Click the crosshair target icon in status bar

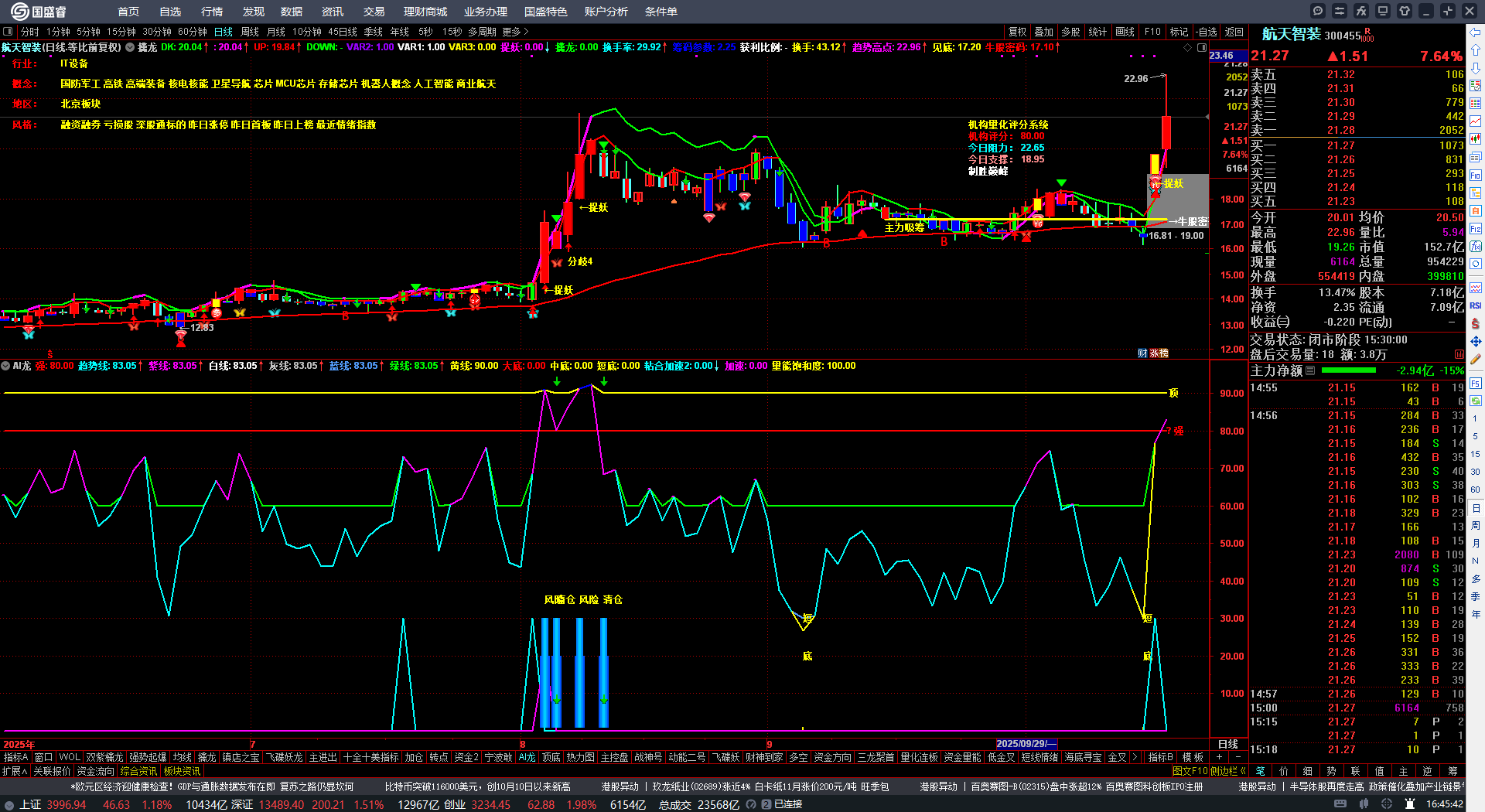1388,804
